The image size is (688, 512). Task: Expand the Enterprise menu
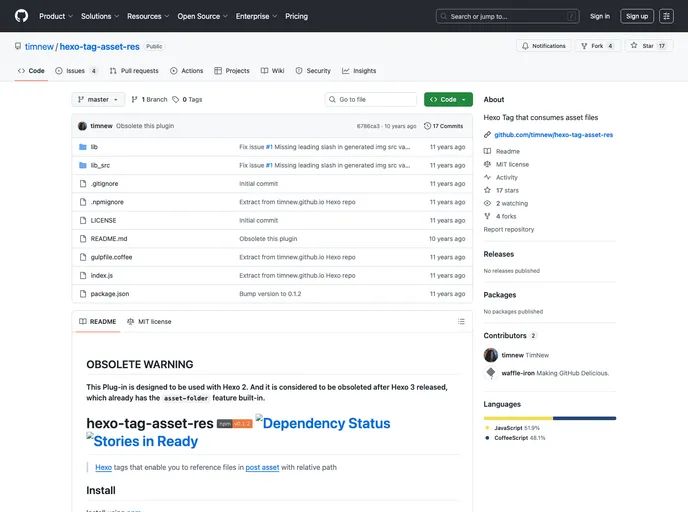256,16
